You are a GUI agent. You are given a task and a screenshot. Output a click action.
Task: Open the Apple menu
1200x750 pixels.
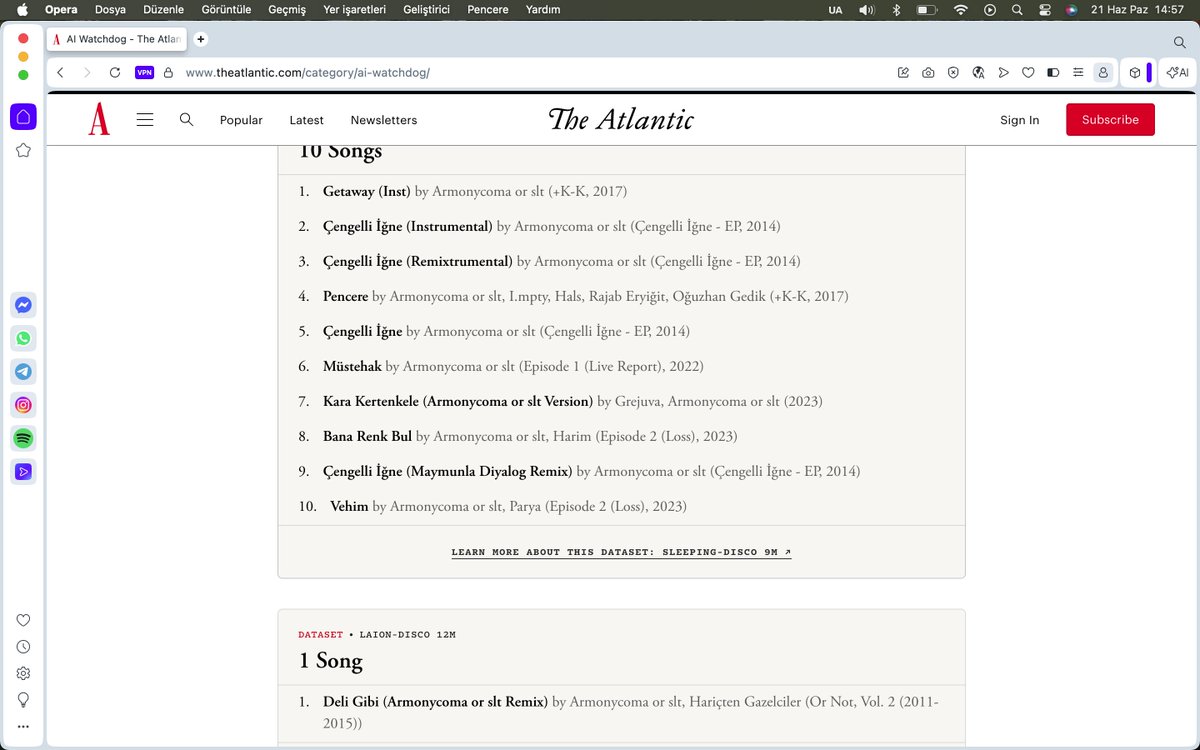click(22, 9)
